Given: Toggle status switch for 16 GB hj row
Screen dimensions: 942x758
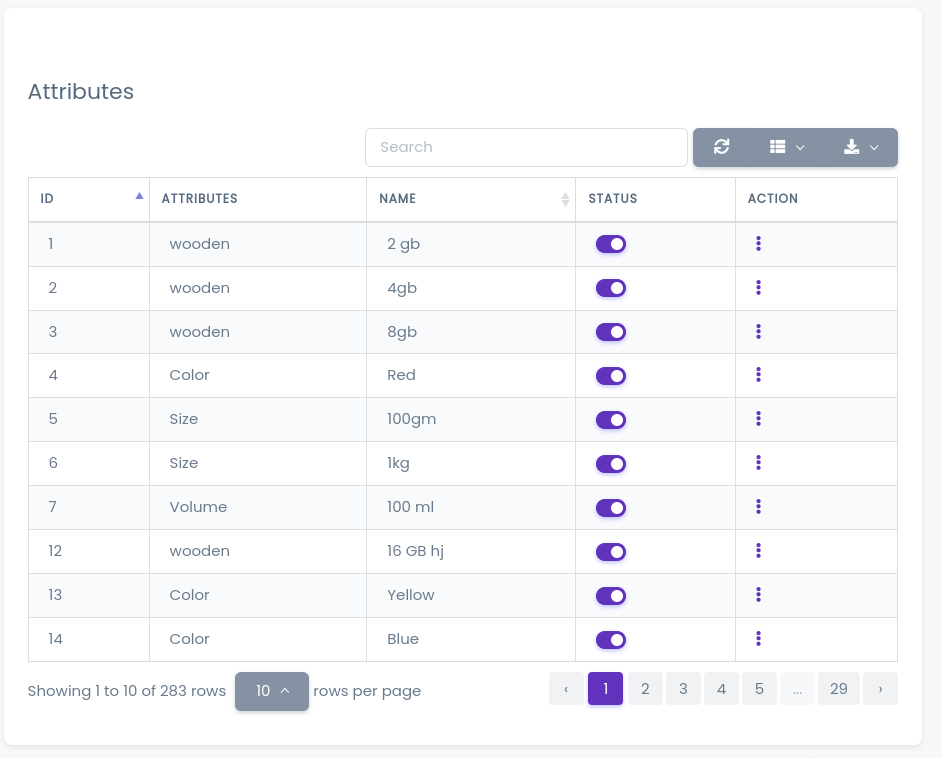Looking at the screenshot, I should (x=610, y=552).
